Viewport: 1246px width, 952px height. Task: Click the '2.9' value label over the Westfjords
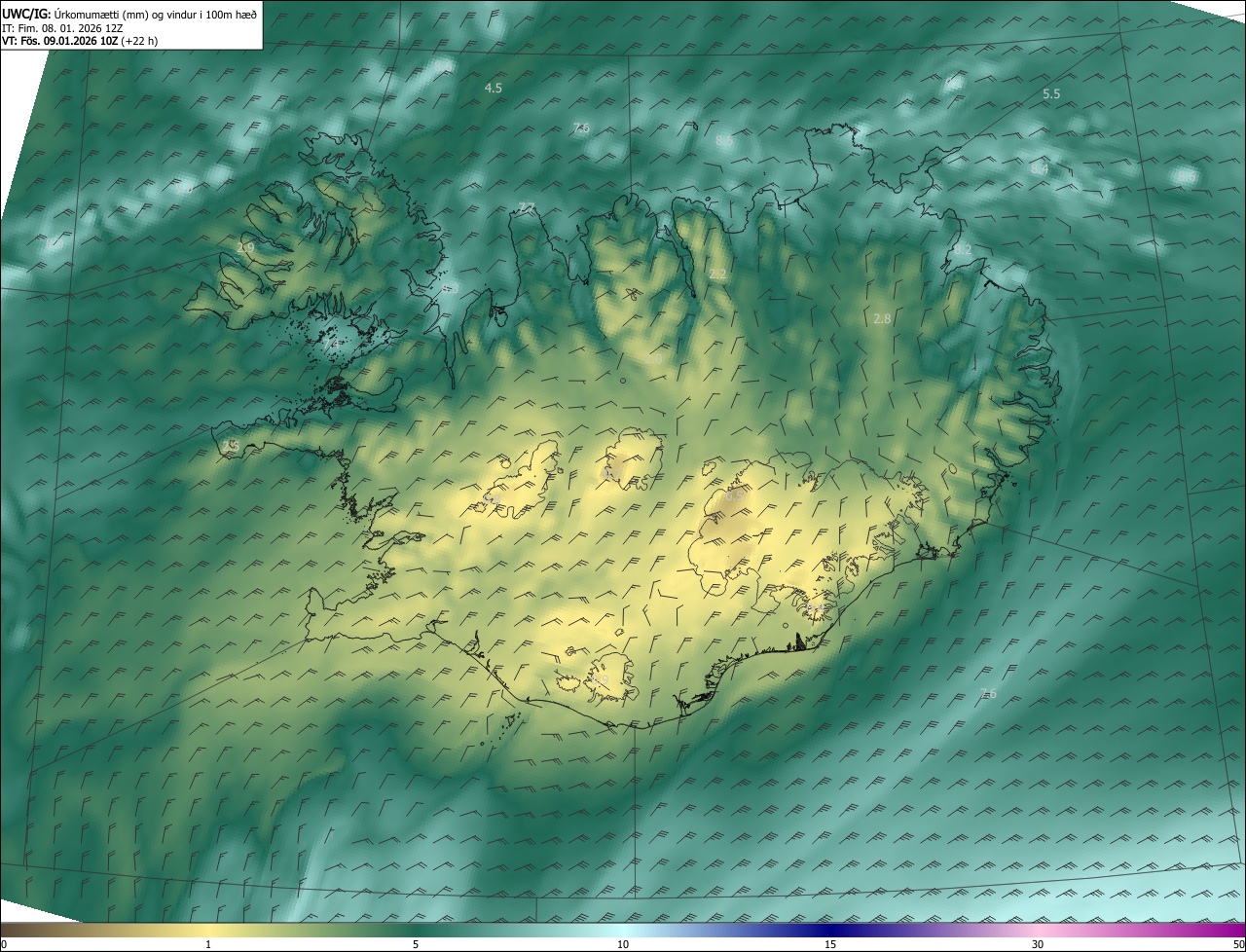[245, 248]
